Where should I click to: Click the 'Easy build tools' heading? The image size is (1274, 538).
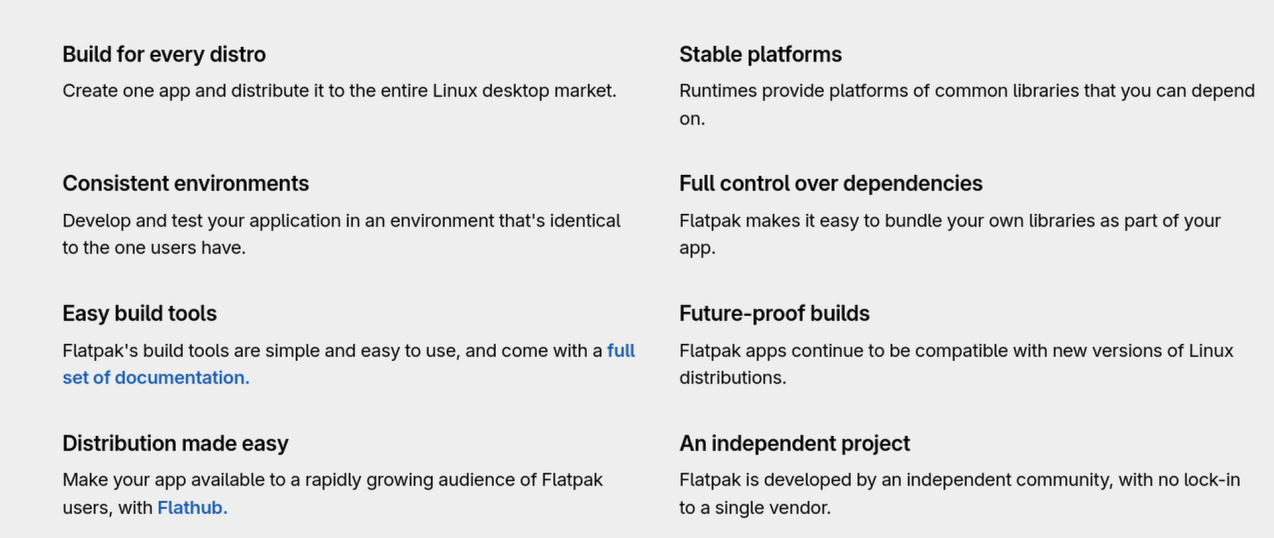(140, 313)
